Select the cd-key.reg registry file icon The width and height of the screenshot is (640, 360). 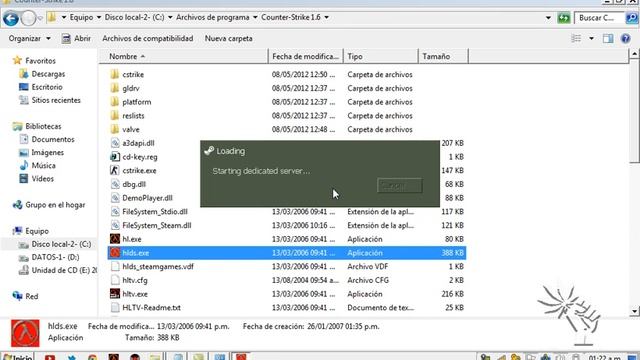click(115, 157)
